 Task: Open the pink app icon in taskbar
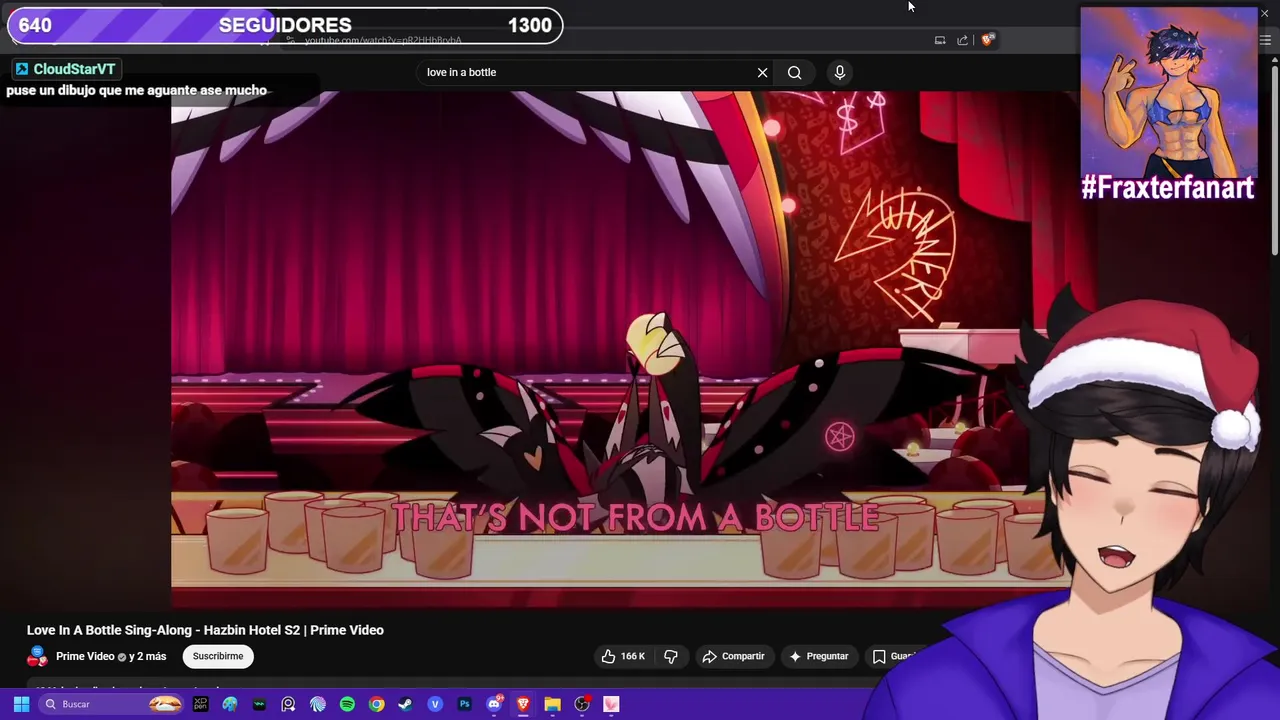click(x=611, y=704)
